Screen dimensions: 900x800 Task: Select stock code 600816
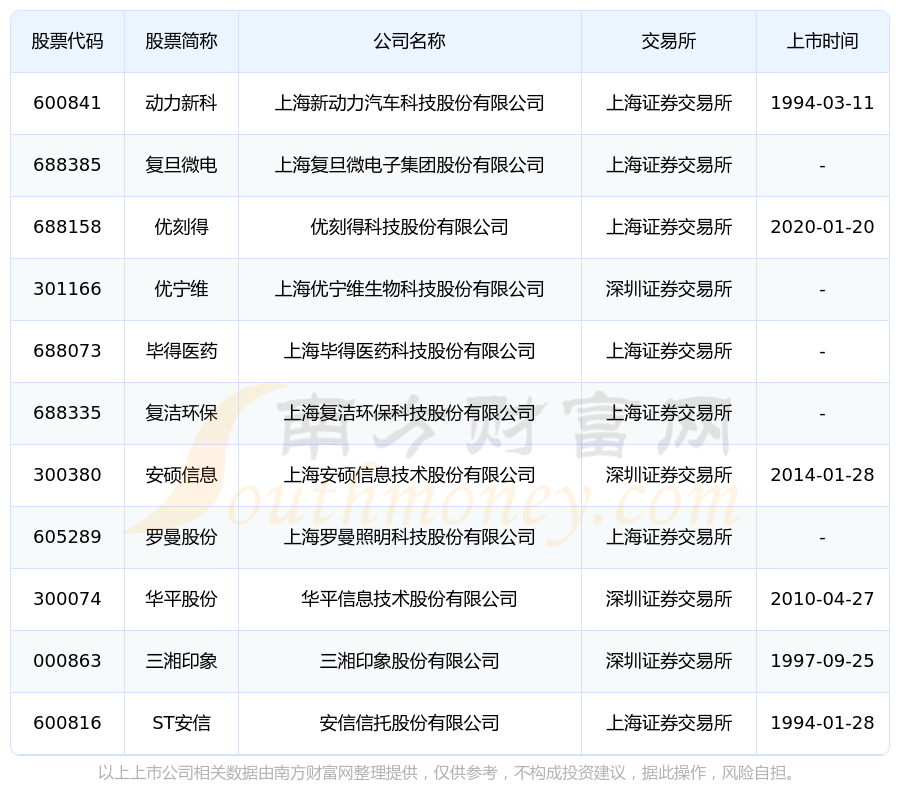point(67,723)
